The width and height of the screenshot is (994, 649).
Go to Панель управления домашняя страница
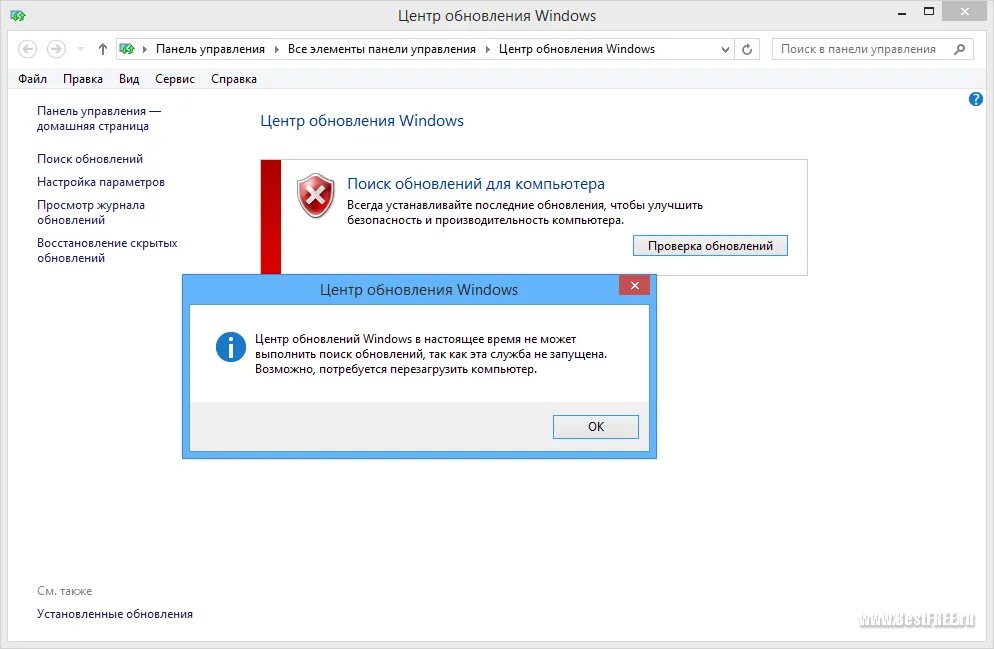98,118
